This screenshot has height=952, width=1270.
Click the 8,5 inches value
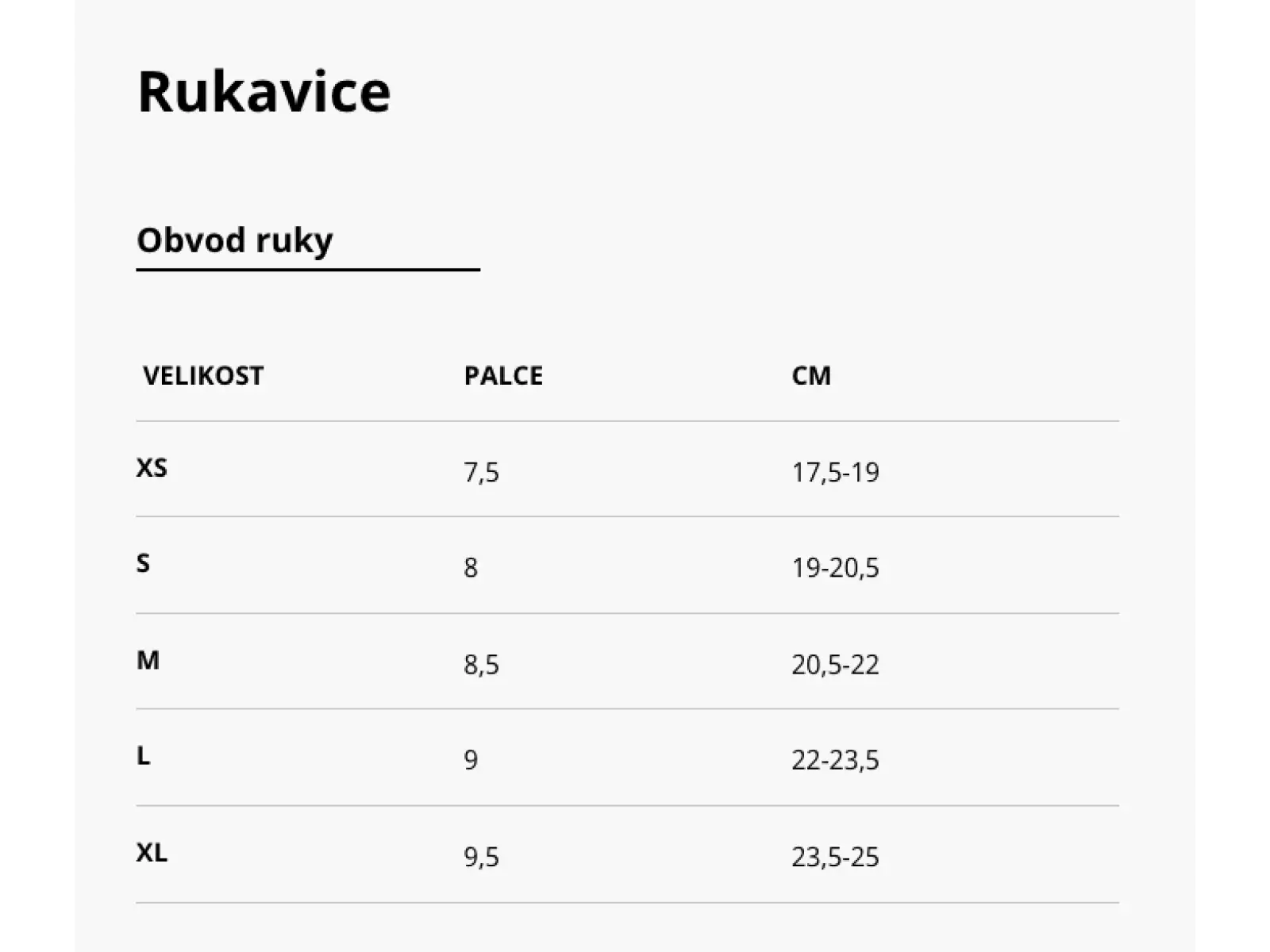pos(481,665)
